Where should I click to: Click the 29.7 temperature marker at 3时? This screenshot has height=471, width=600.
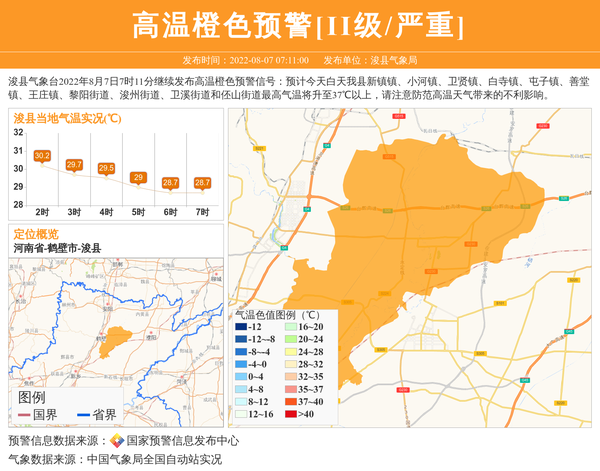click(x=74, y=165)
